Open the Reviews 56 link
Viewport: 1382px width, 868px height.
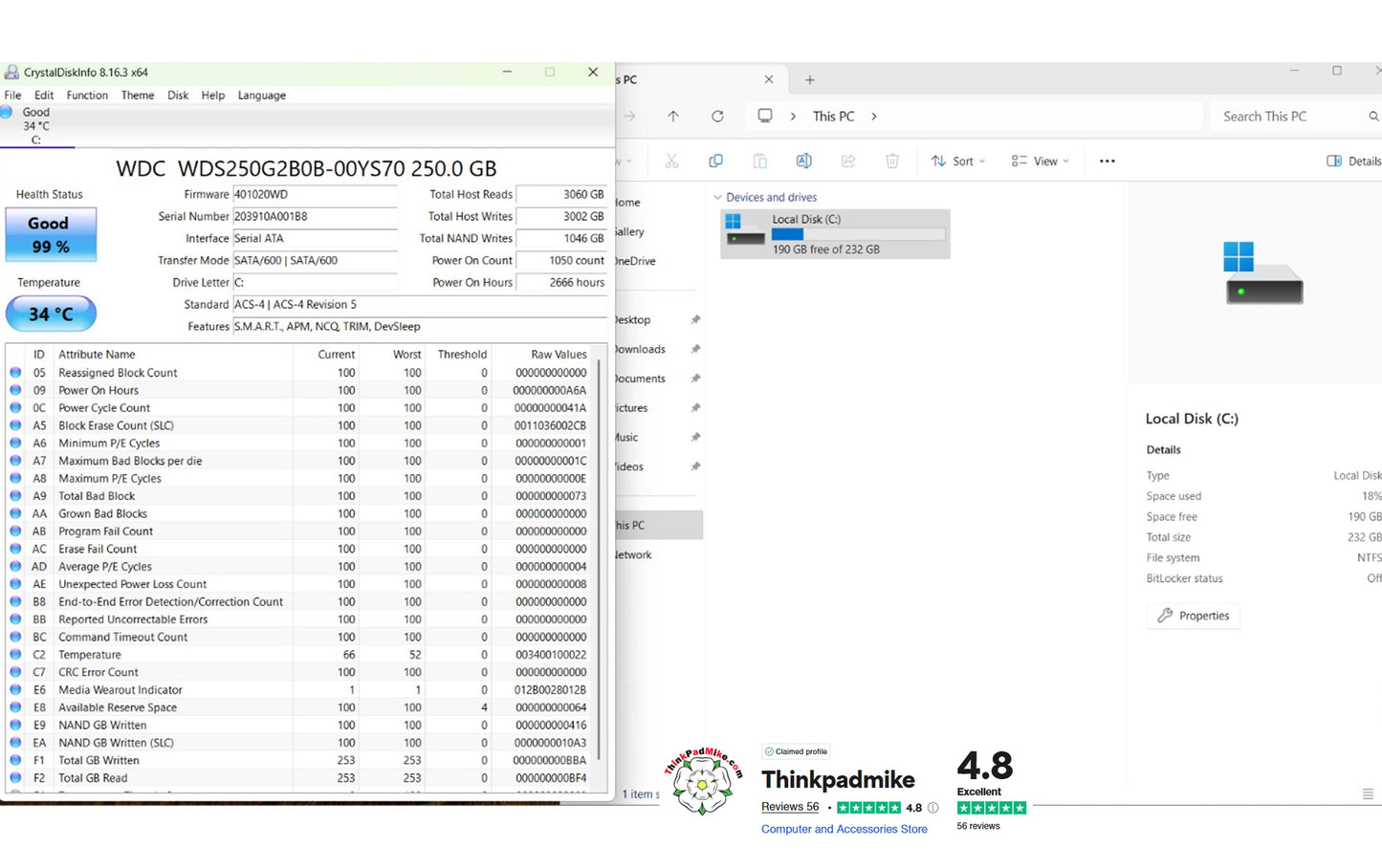coord(790,807)
